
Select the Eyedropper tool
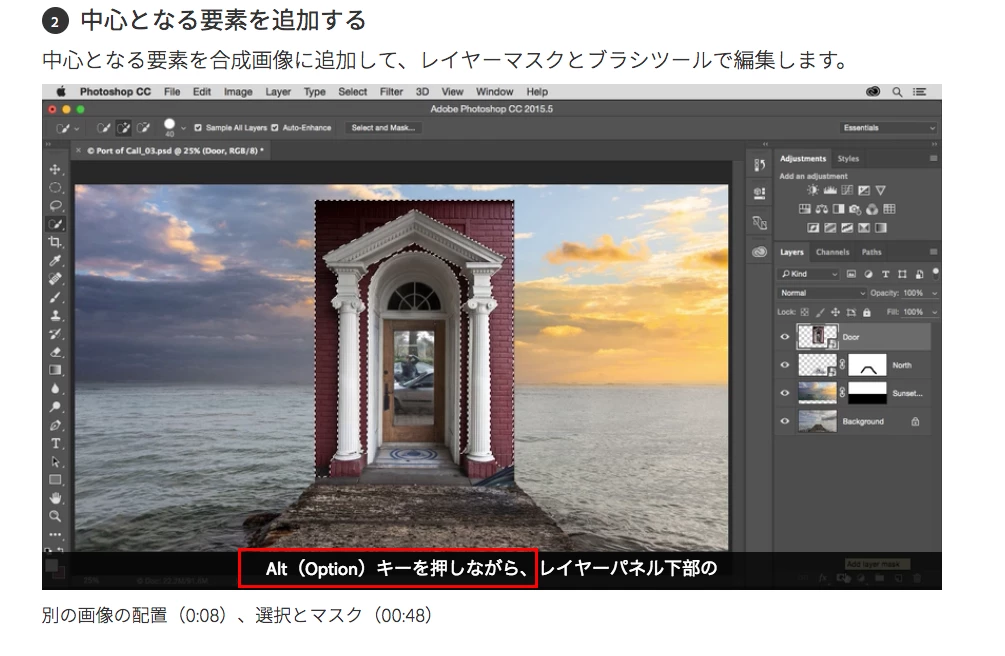tap(56, 260)
